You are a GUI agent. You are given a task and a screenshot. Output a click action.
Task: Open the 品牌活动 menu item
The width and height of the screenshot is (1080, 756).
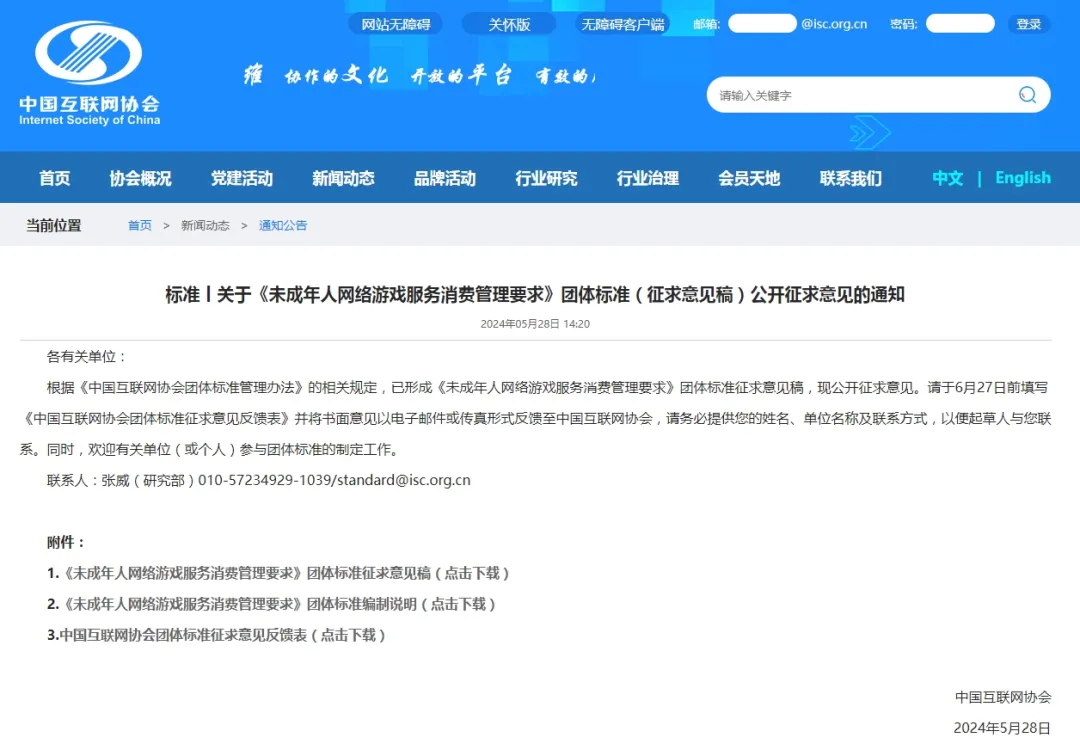coord(445,178)
